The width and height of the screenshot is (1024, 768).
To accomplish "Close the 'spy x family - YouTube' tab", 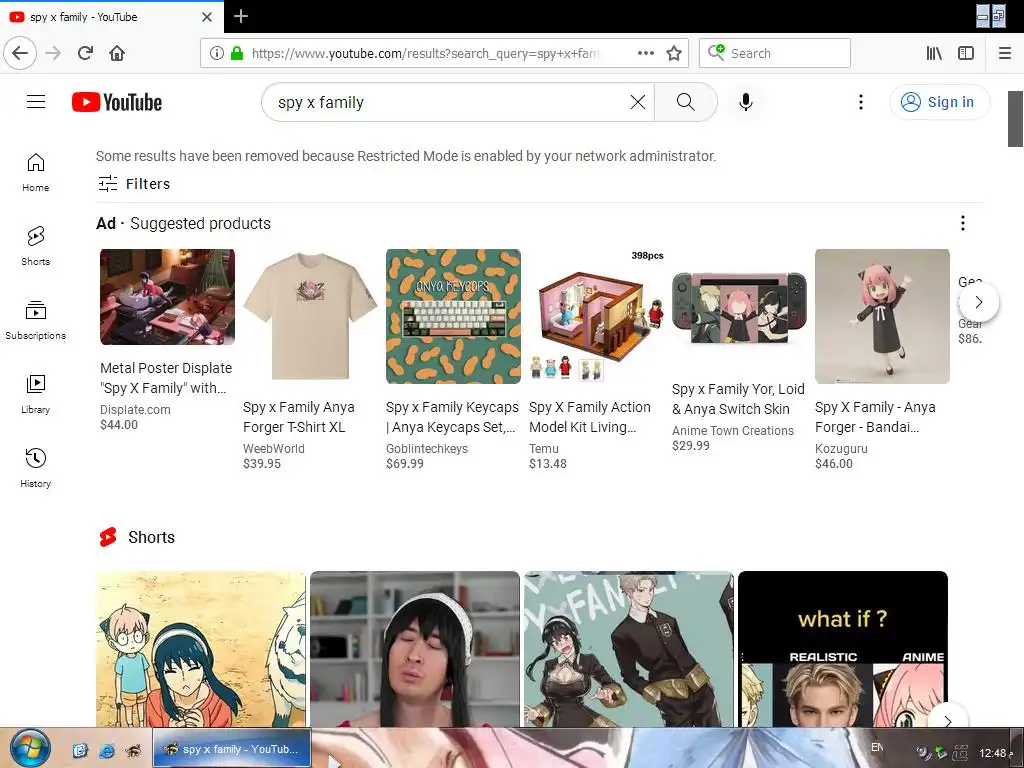I will point(206,17).
